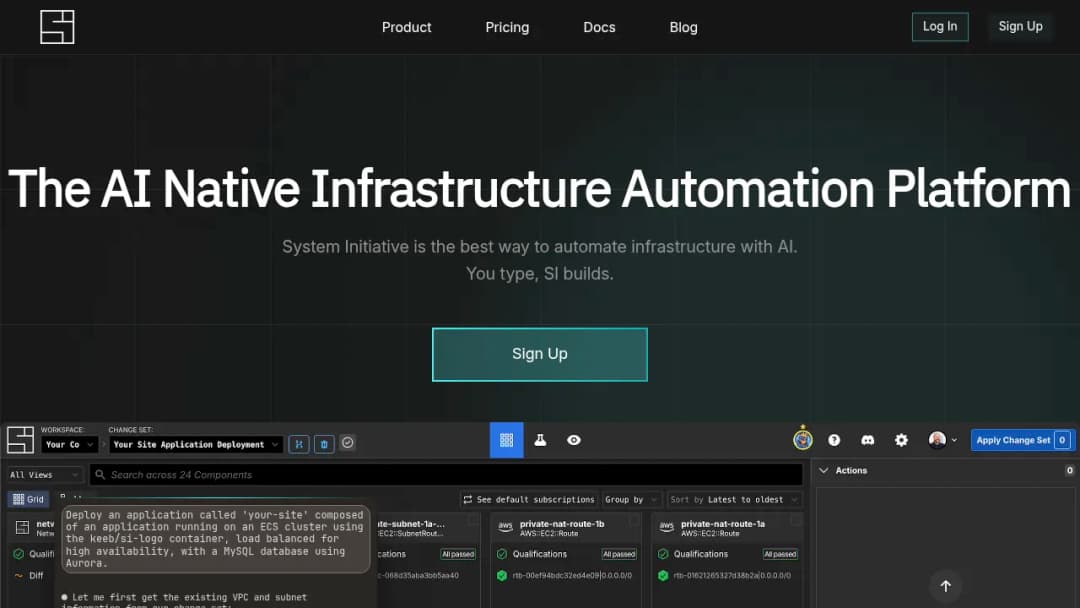The image size is (1080, 608).
Task: Click the green hexagon resource icon beside rtb-00ef94bdc32ed4e09
Action: pyautogui.click(x=501, y=576)
